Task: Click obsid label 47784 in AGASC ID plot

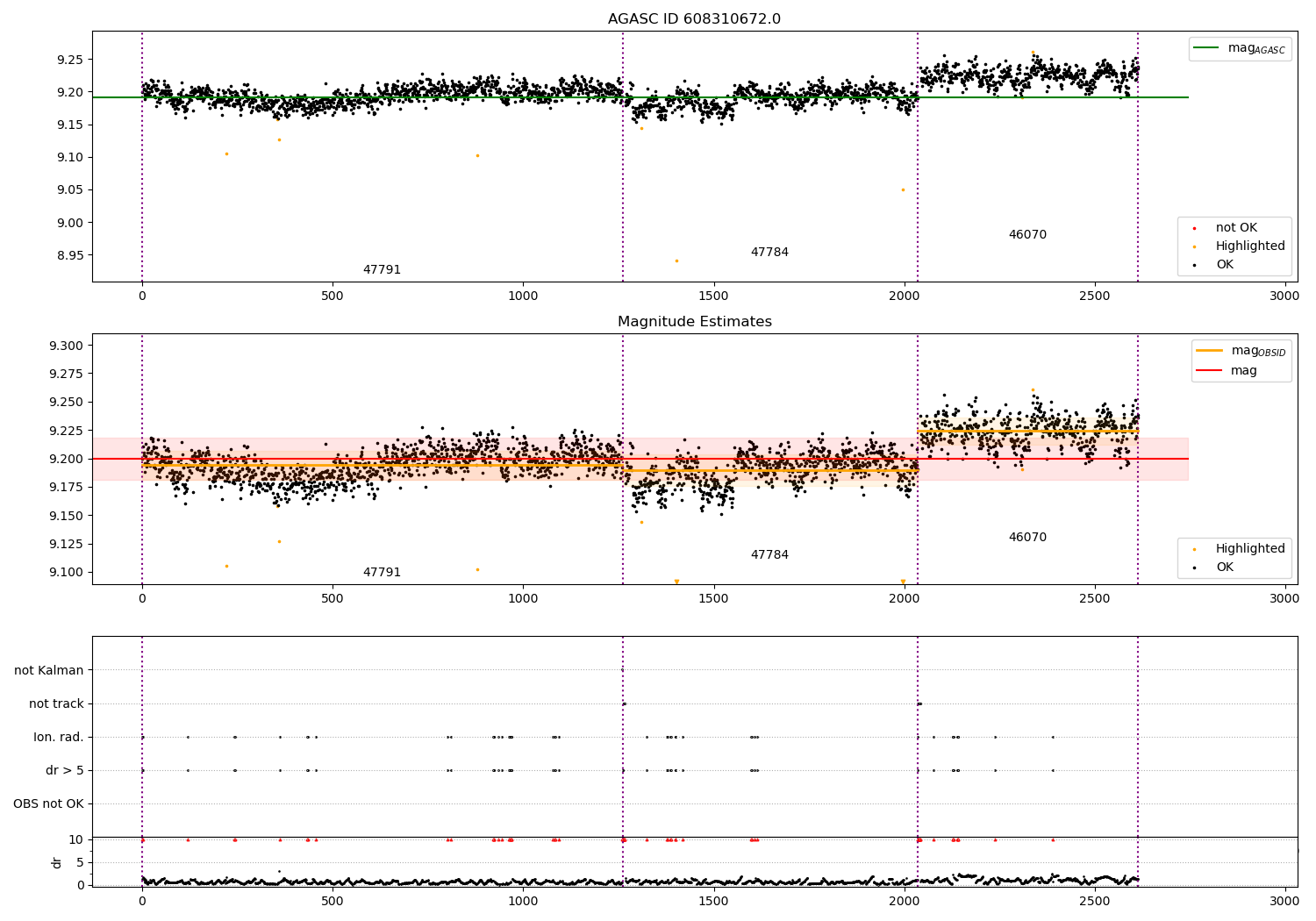Action: click(x=769, y=253)
